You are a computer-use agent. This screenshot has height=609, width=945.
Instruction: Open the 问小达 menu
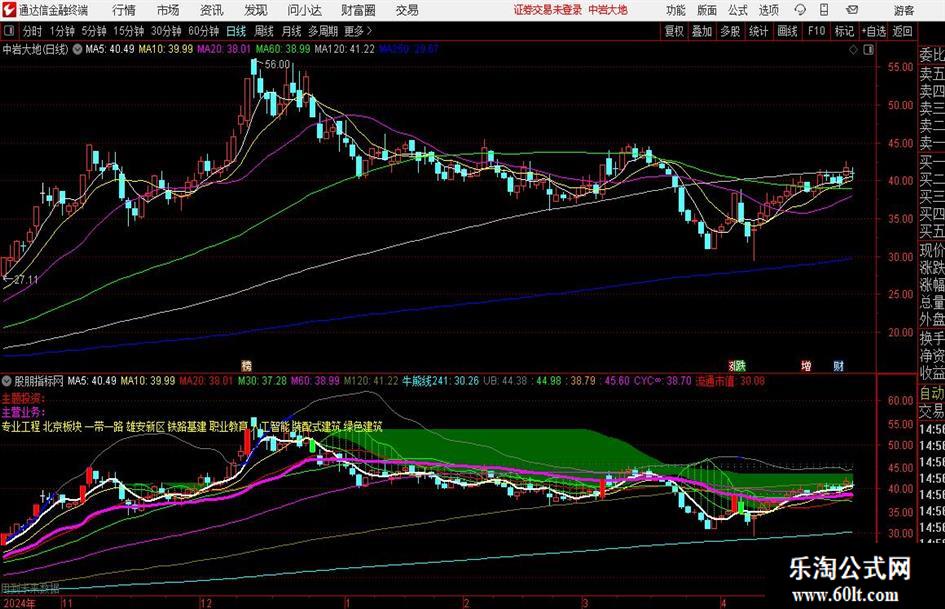pos(304,10)
